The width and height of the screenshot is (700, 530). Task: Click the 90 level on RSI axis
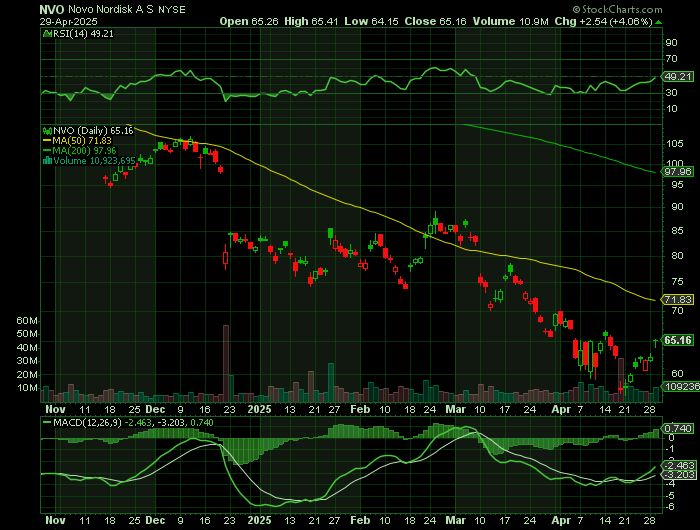[671, 43]
